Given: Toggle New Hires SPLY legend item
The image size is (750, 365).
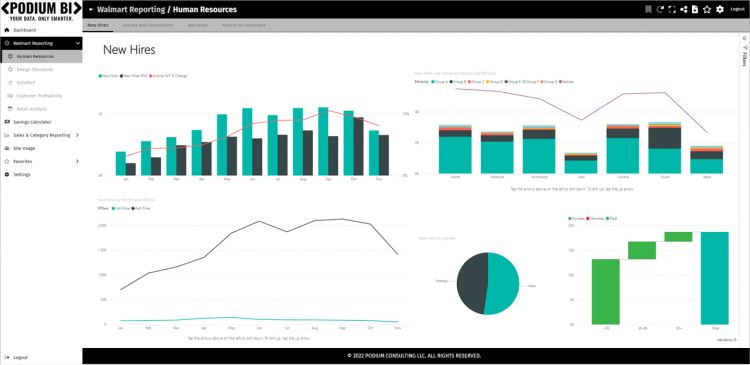Looking at the screenshot, I should point(133,76).
